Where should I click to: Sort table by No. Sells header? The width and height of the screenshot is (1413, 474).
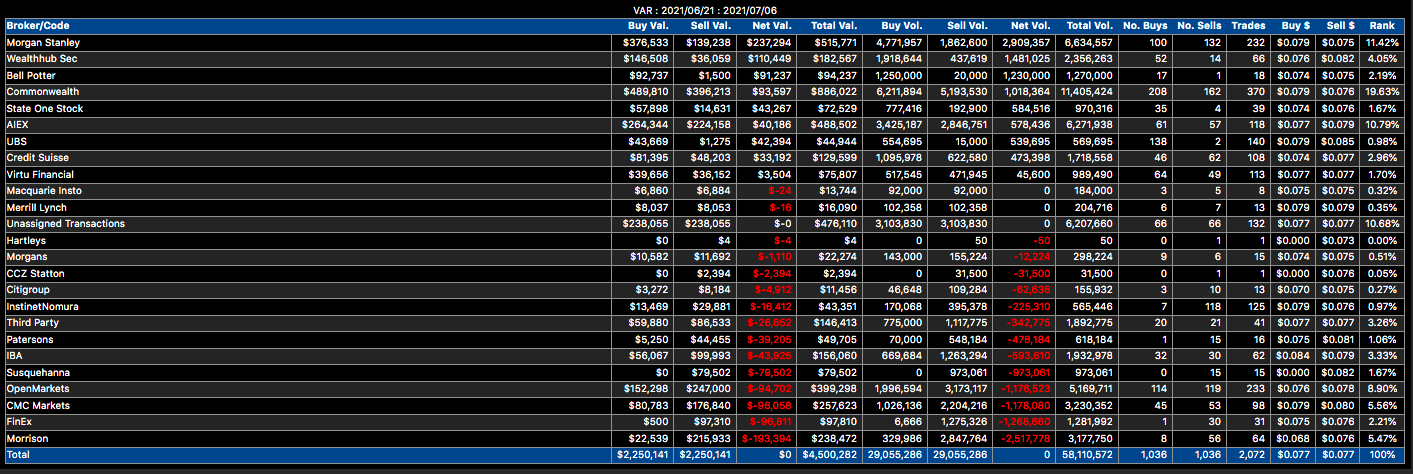point(1197,26)
